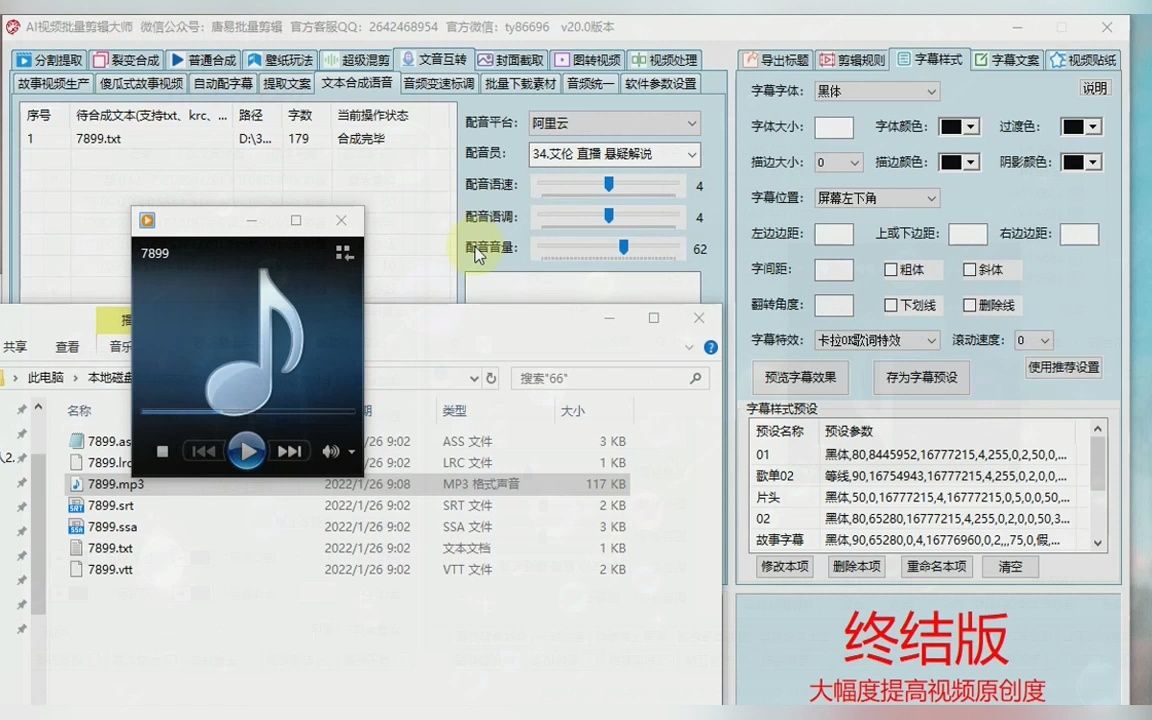1152x720 pixels.
Task: Enable 斜体 italic subtitle checkbox
Action: (x=968, y=269)
